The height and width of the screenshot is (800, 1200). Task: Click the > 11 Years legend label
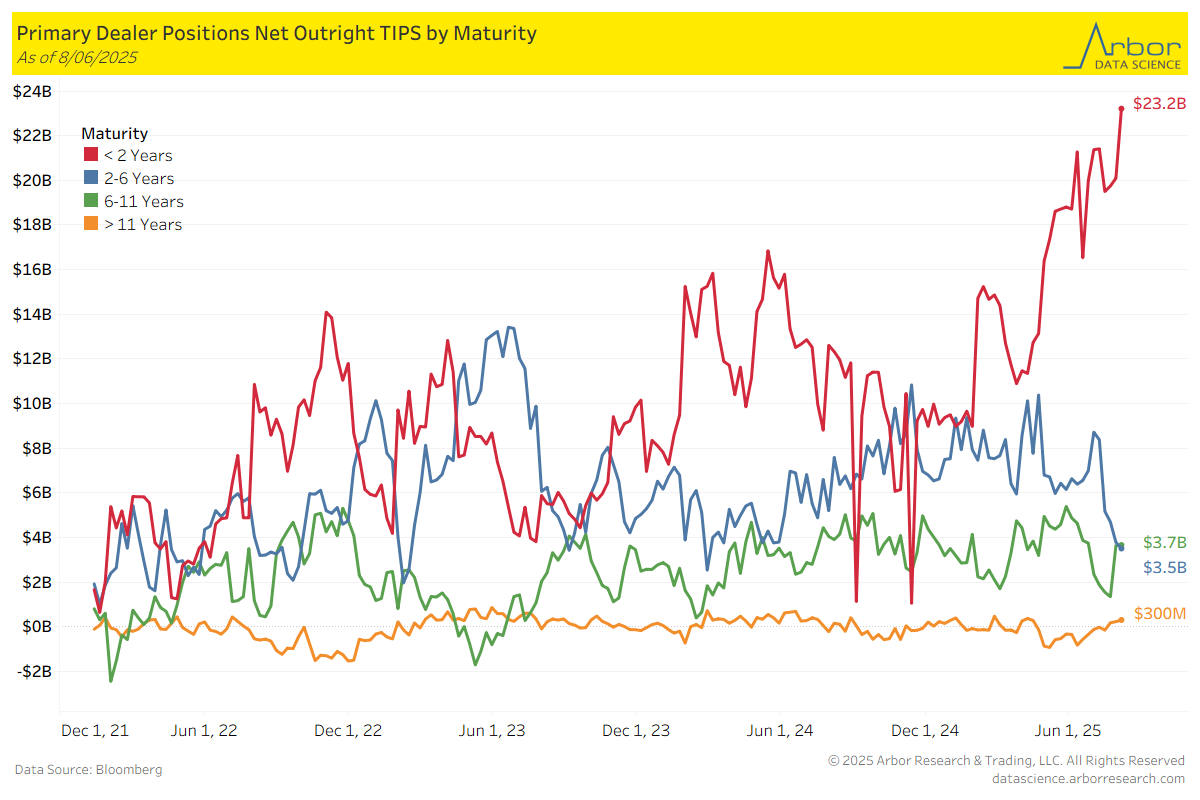click(143, 224)
